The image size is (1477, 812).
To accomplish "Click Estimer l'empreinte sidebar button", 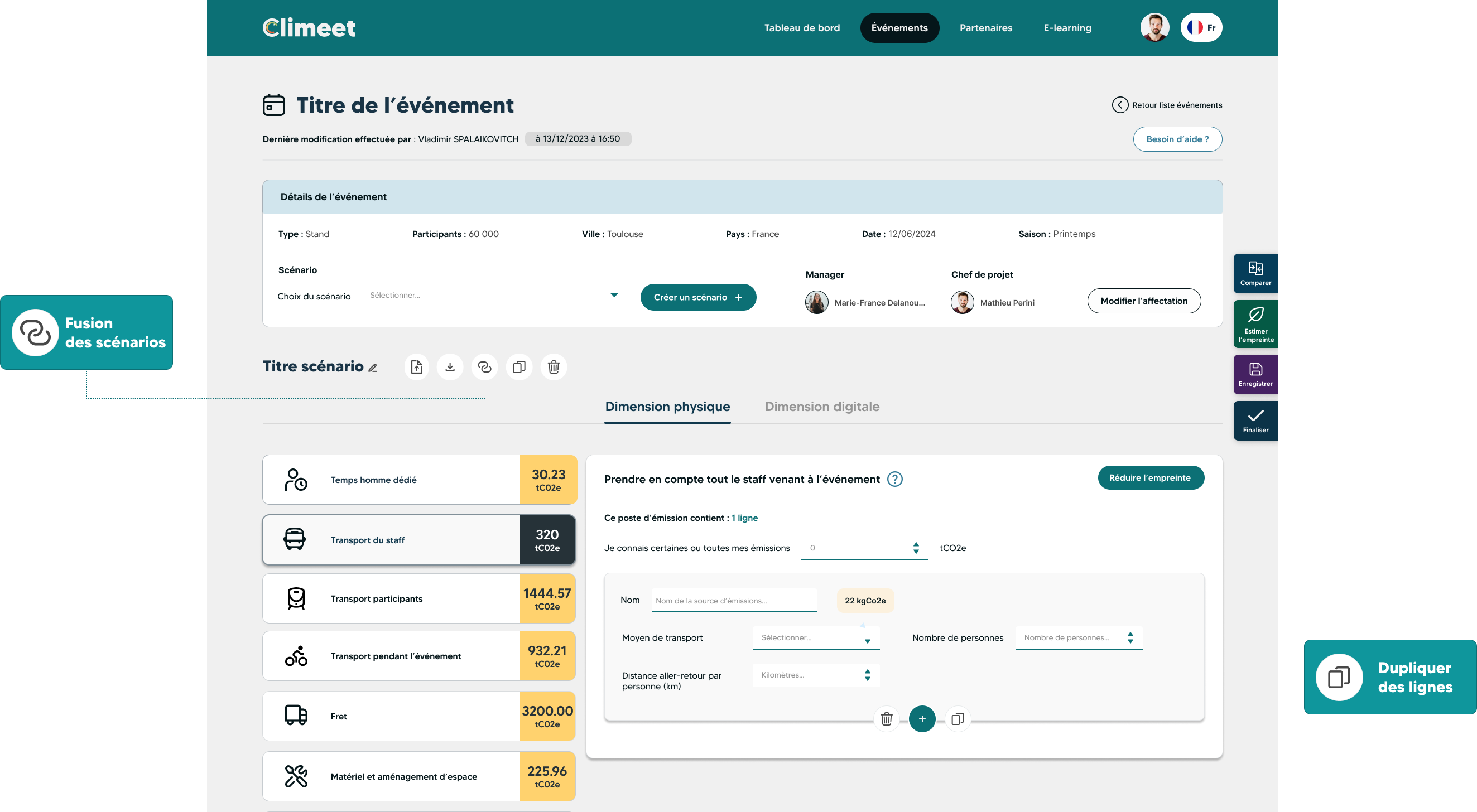I will 1255,325.
